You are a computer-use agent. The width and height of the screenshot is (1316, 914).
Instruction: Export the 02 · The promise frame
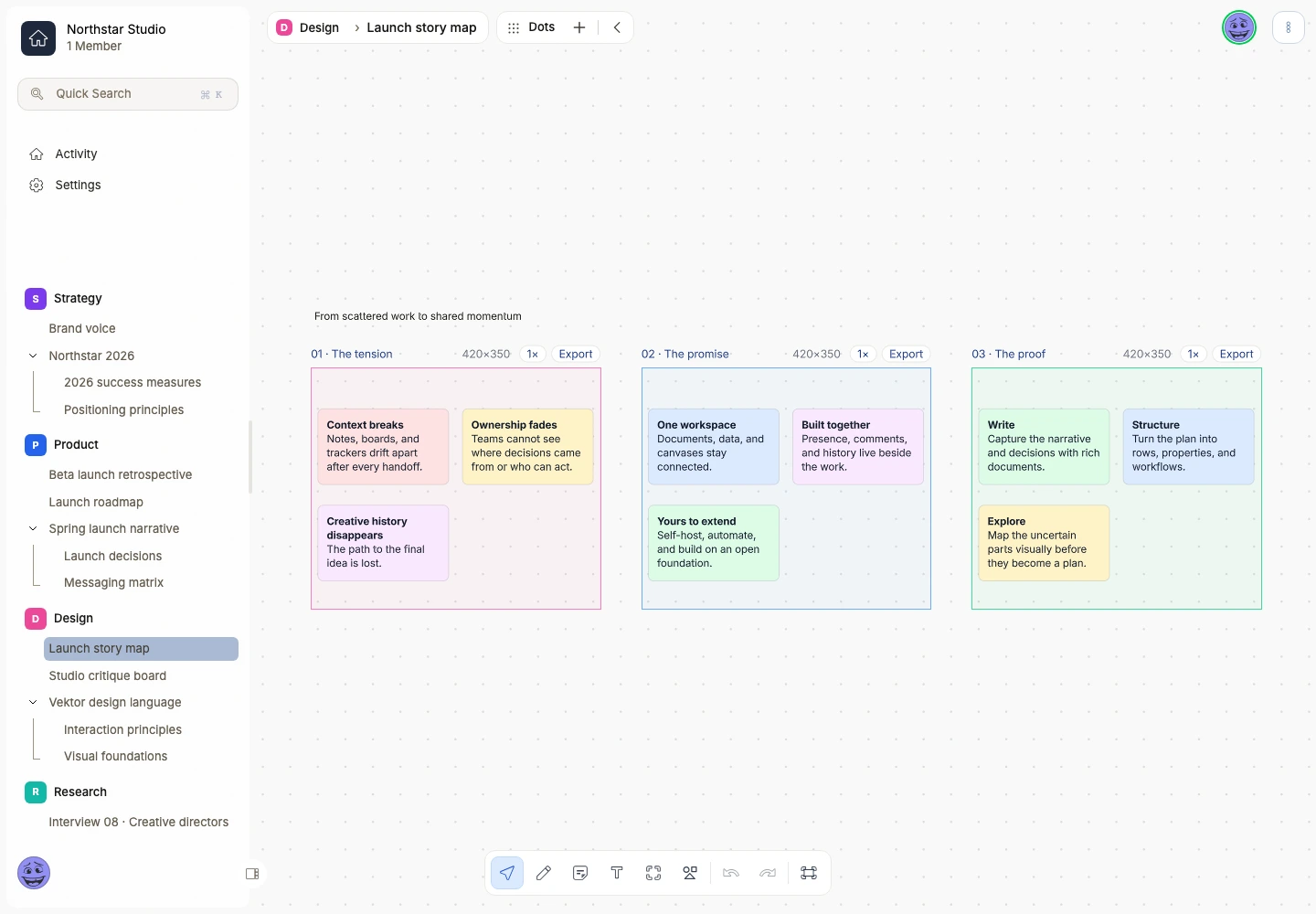(x=907, y=354)
